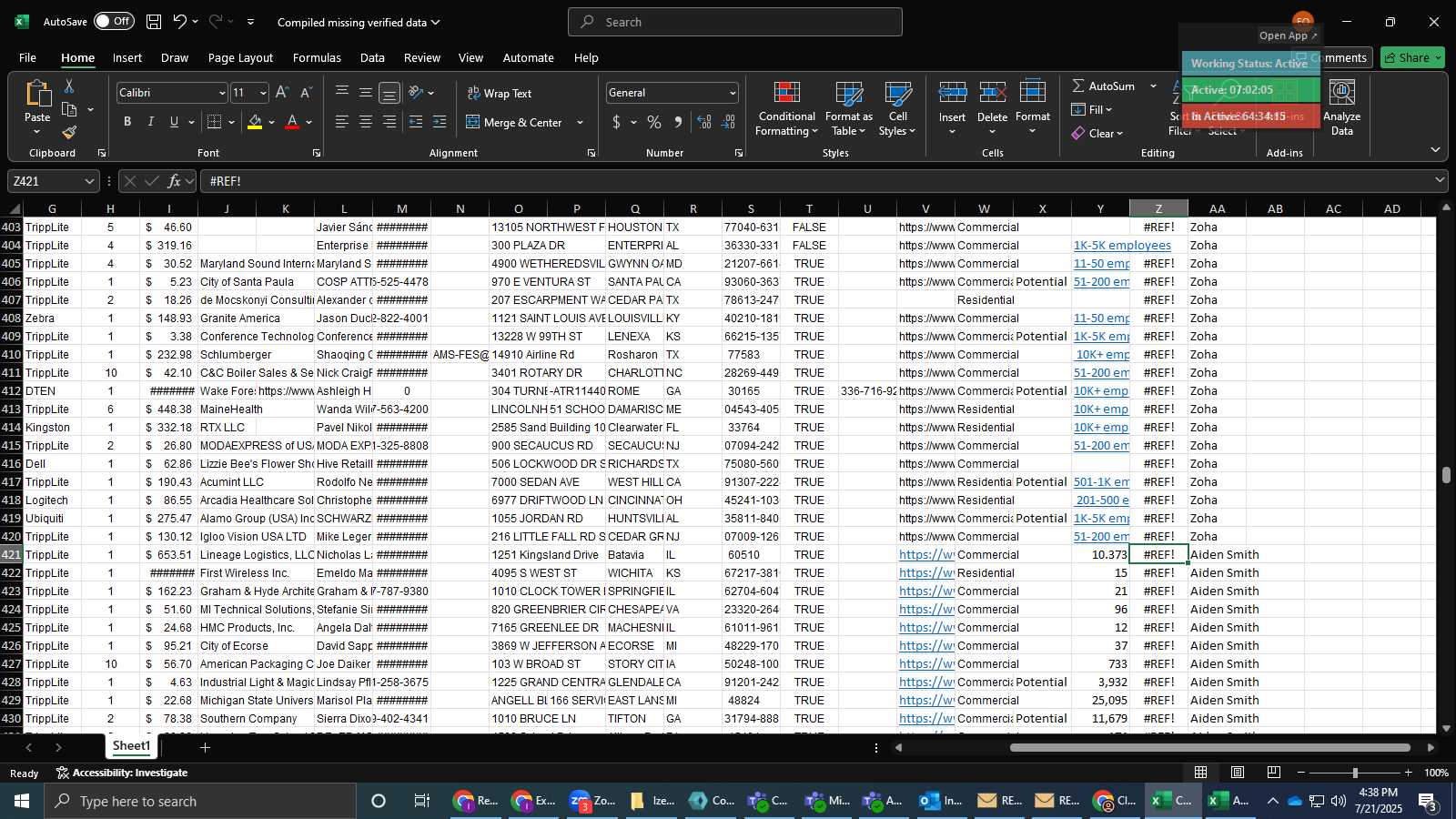Switch to Formulas ribbon tab

pos(317,57)
